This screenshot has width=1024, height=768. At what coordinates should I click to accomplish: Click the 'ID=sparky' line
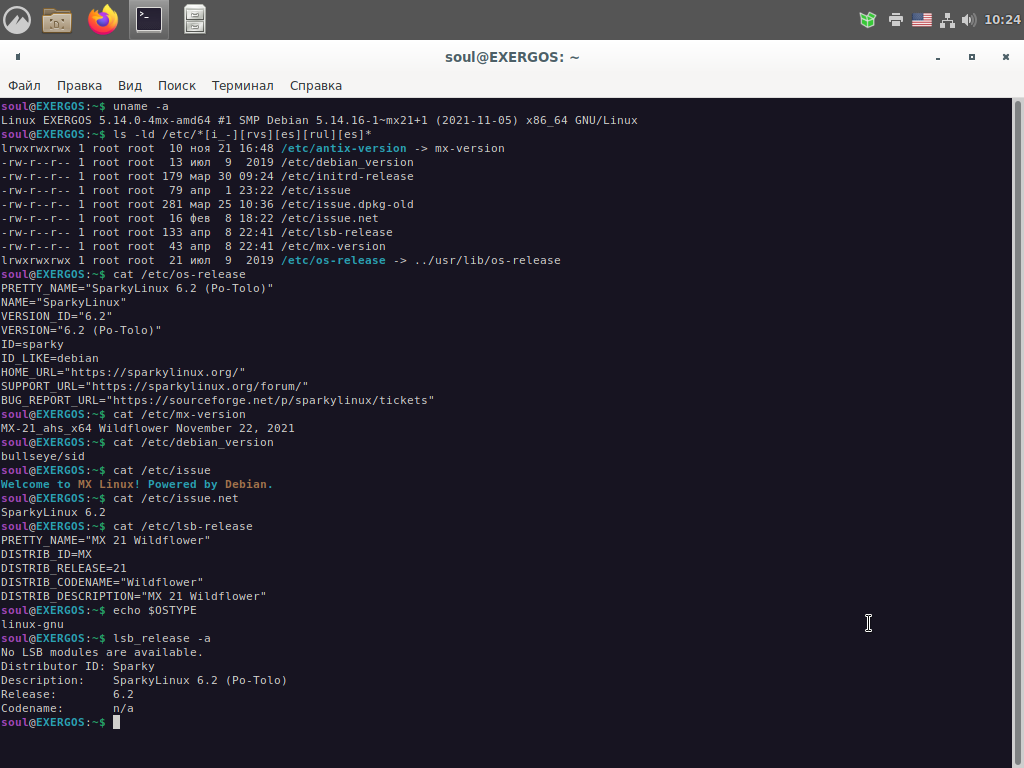pos(32,344)
